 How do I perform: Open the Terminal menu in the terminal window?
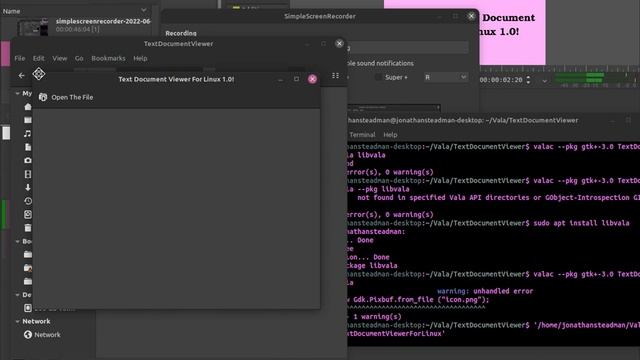362,135
